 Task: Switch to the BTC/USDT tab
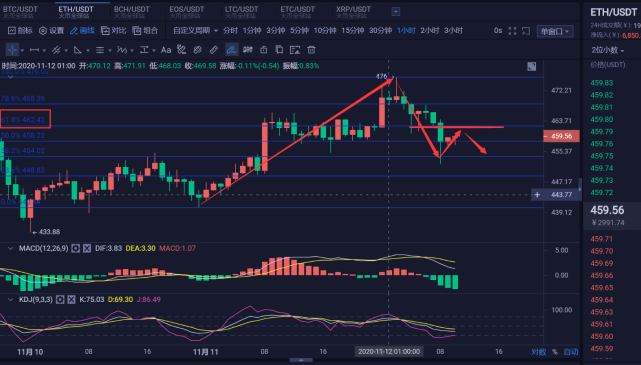(20, 11)
